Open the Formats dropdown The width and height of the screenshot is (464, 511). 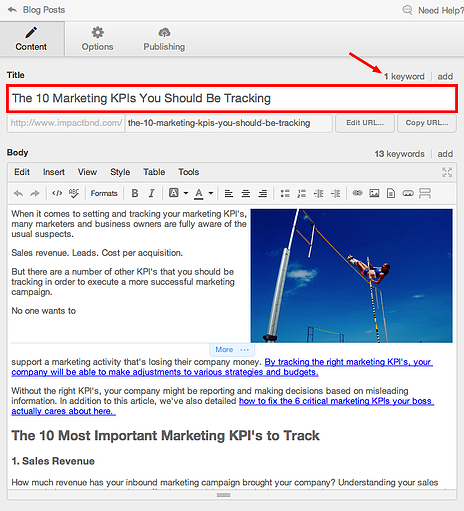tap(104, 193)
